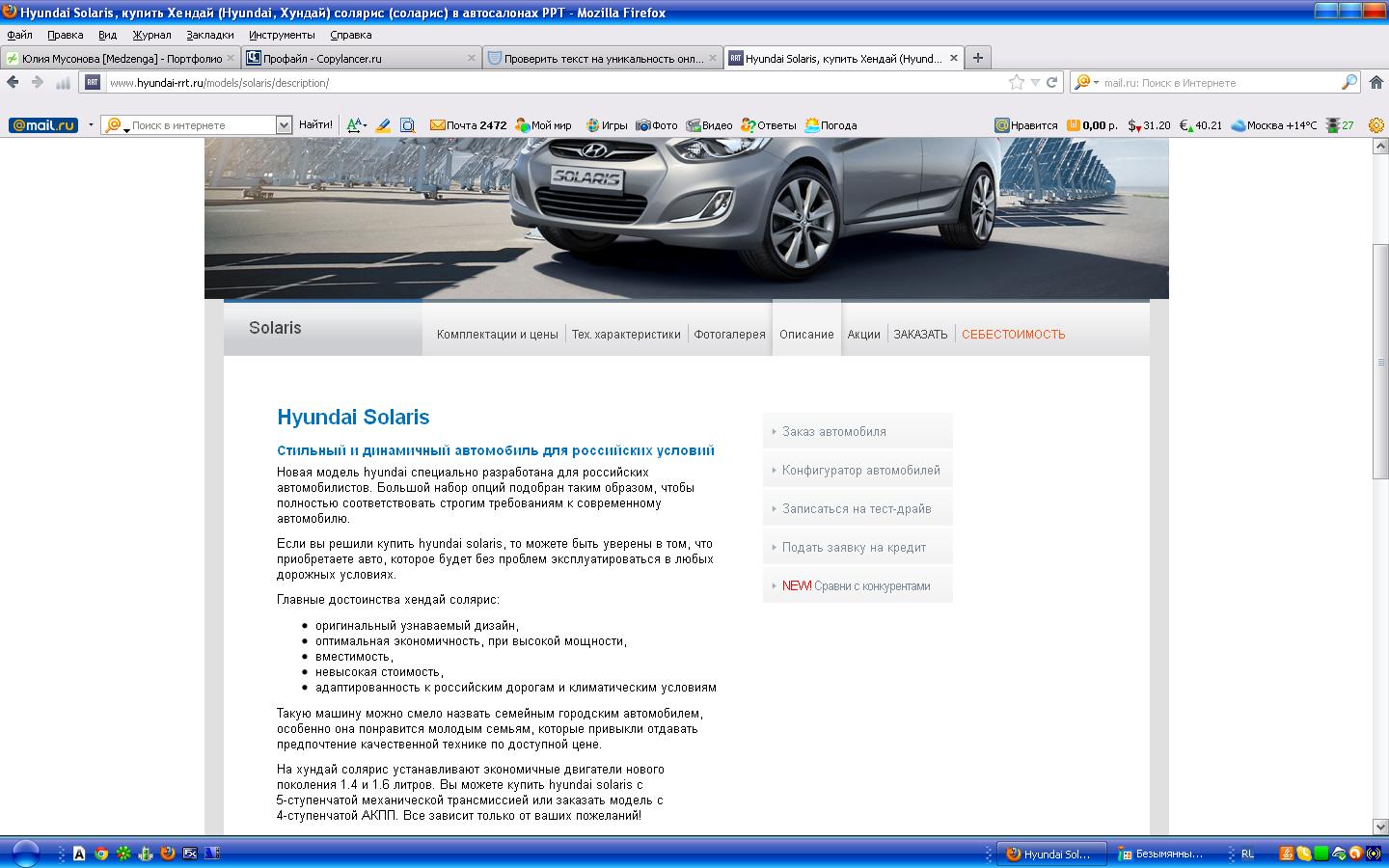This screenshot has width=1389, height=868.
Task: Switch to the Профайл - Copylancer.ru tab
Action: [x=361, y=58]
